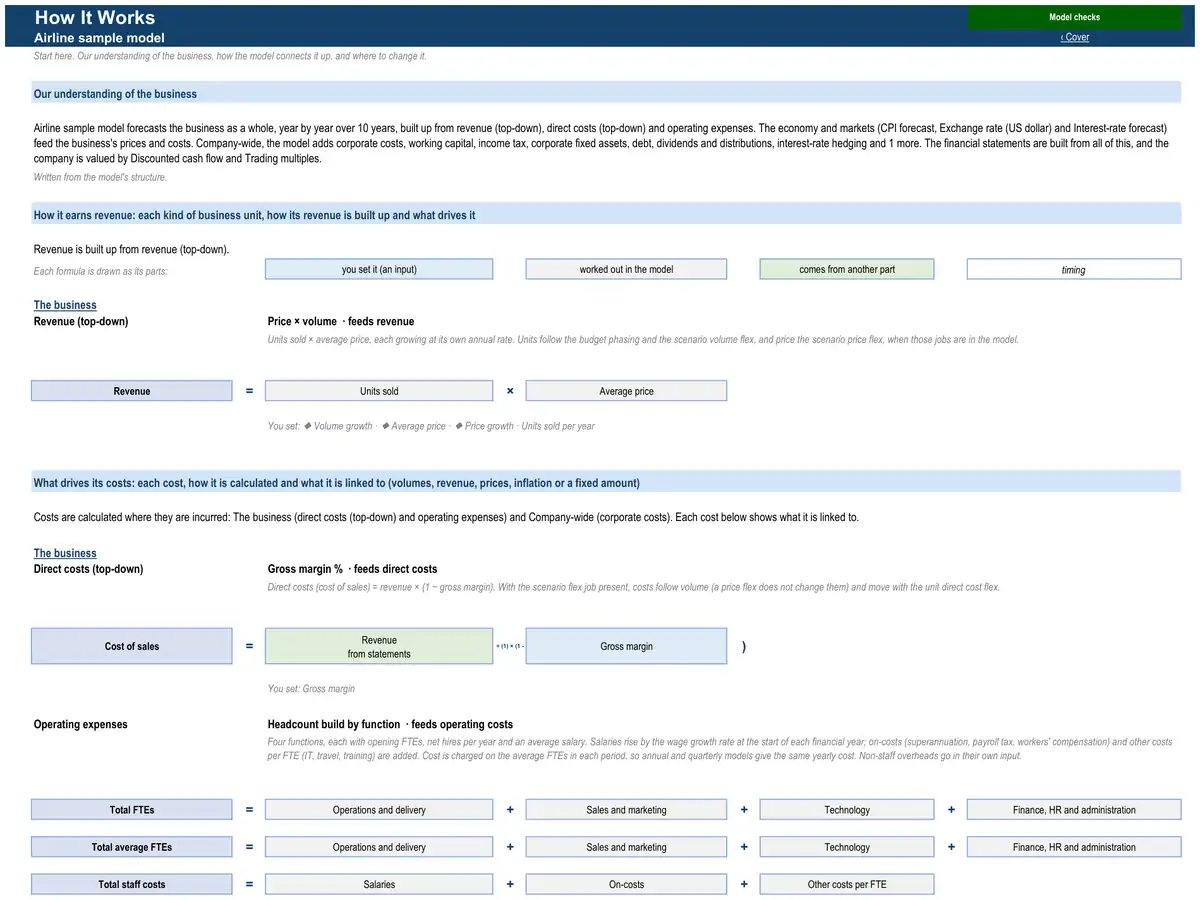Click the Salaries box
Screen dimensions: 1200x900
[379, 884]
